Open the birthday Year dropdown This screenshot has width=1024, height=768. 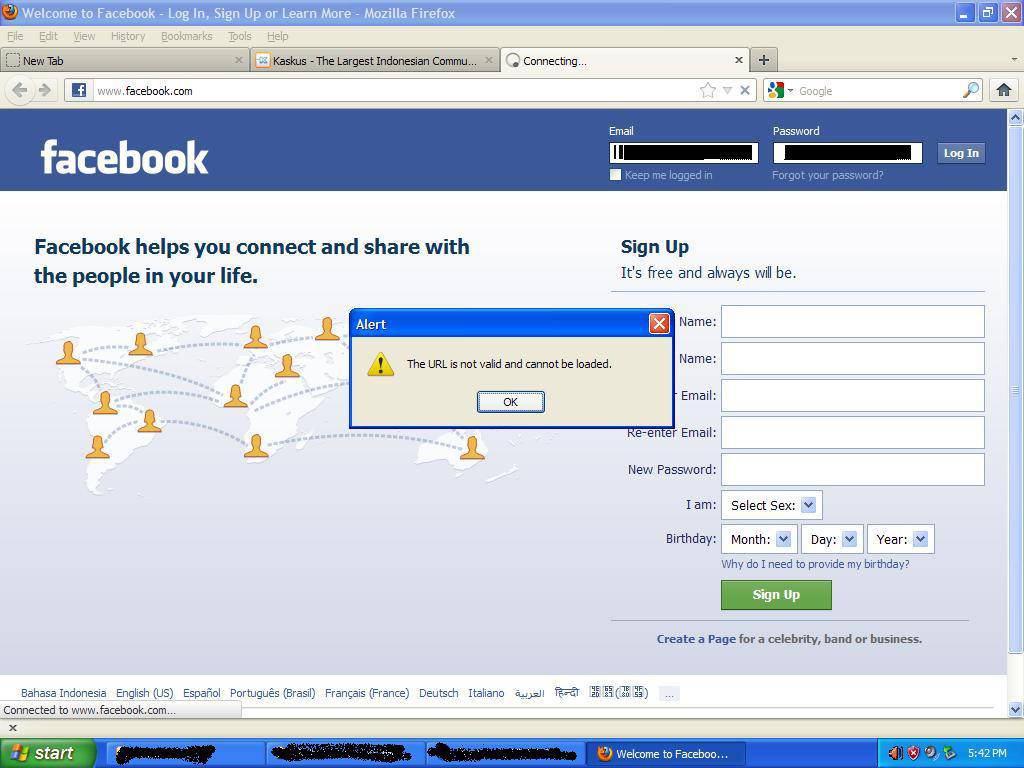click(901, 539)
